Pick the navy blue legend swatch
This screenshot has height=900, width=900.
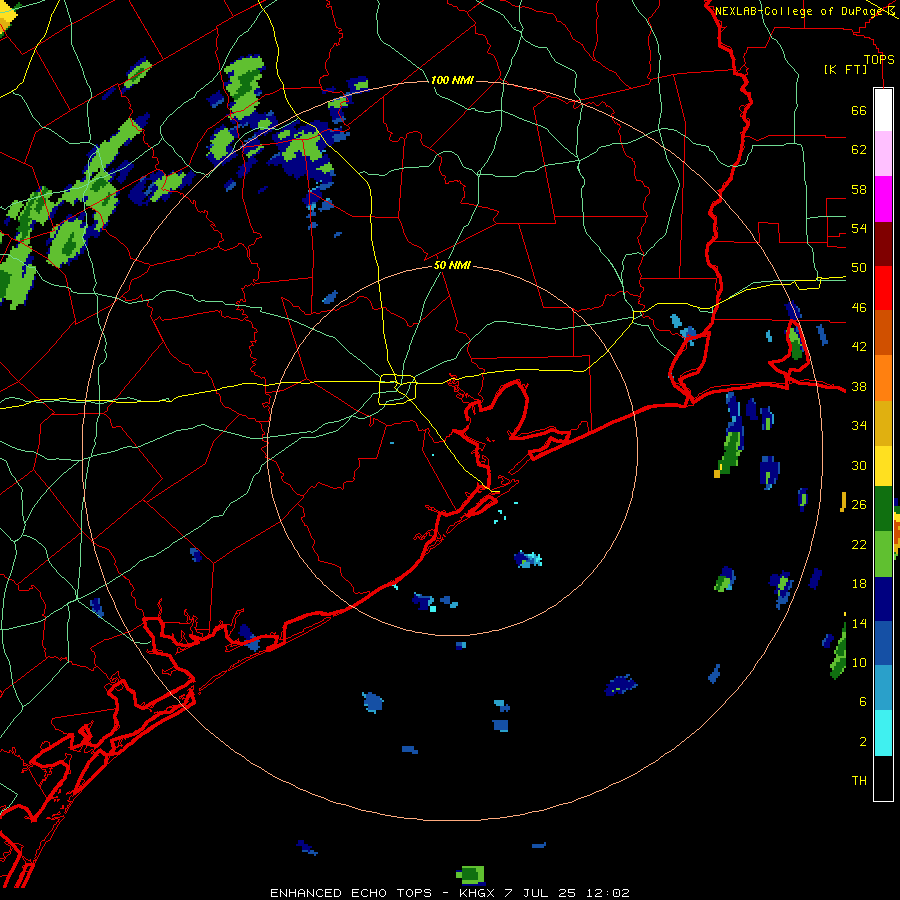pyautogui.click(x=883, y=599)
